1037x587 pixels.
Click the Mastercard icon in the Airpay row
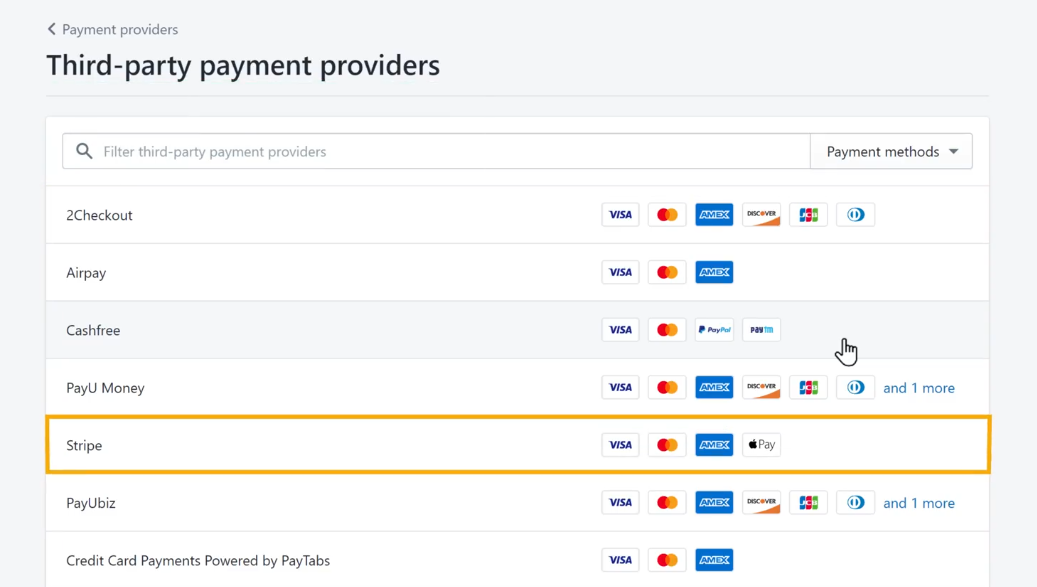(x=667, y=272)
